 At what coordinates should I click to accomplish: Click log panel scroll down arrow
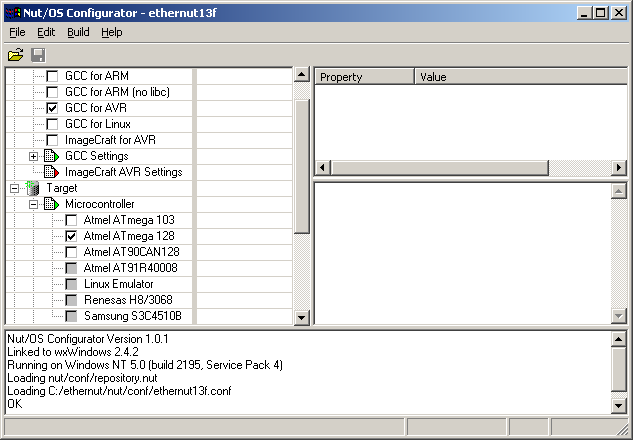(618, 405)
